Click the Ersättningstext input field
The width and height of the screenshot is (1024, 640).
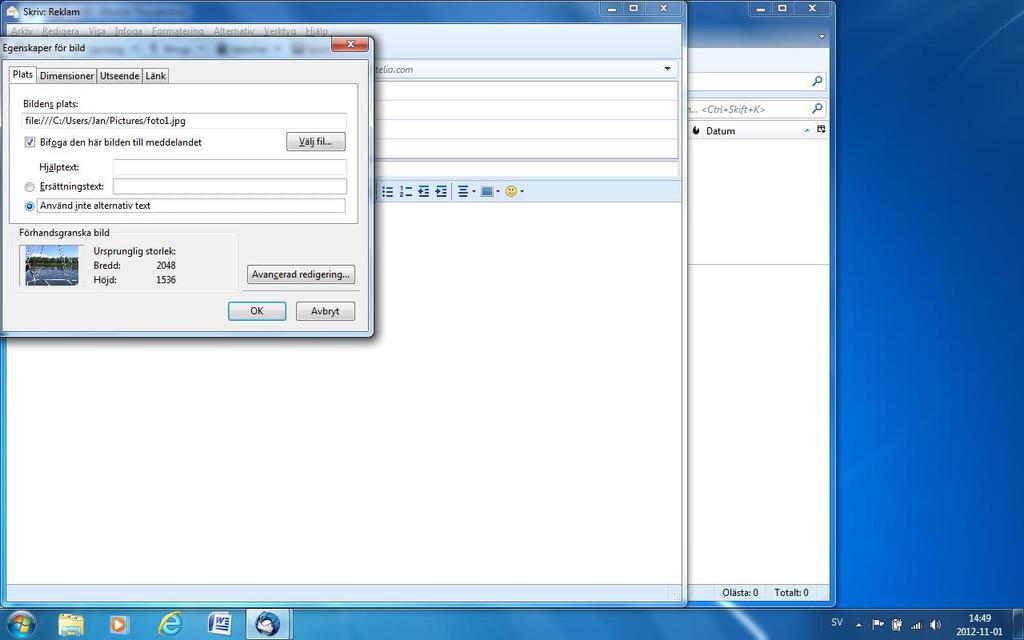229,187
